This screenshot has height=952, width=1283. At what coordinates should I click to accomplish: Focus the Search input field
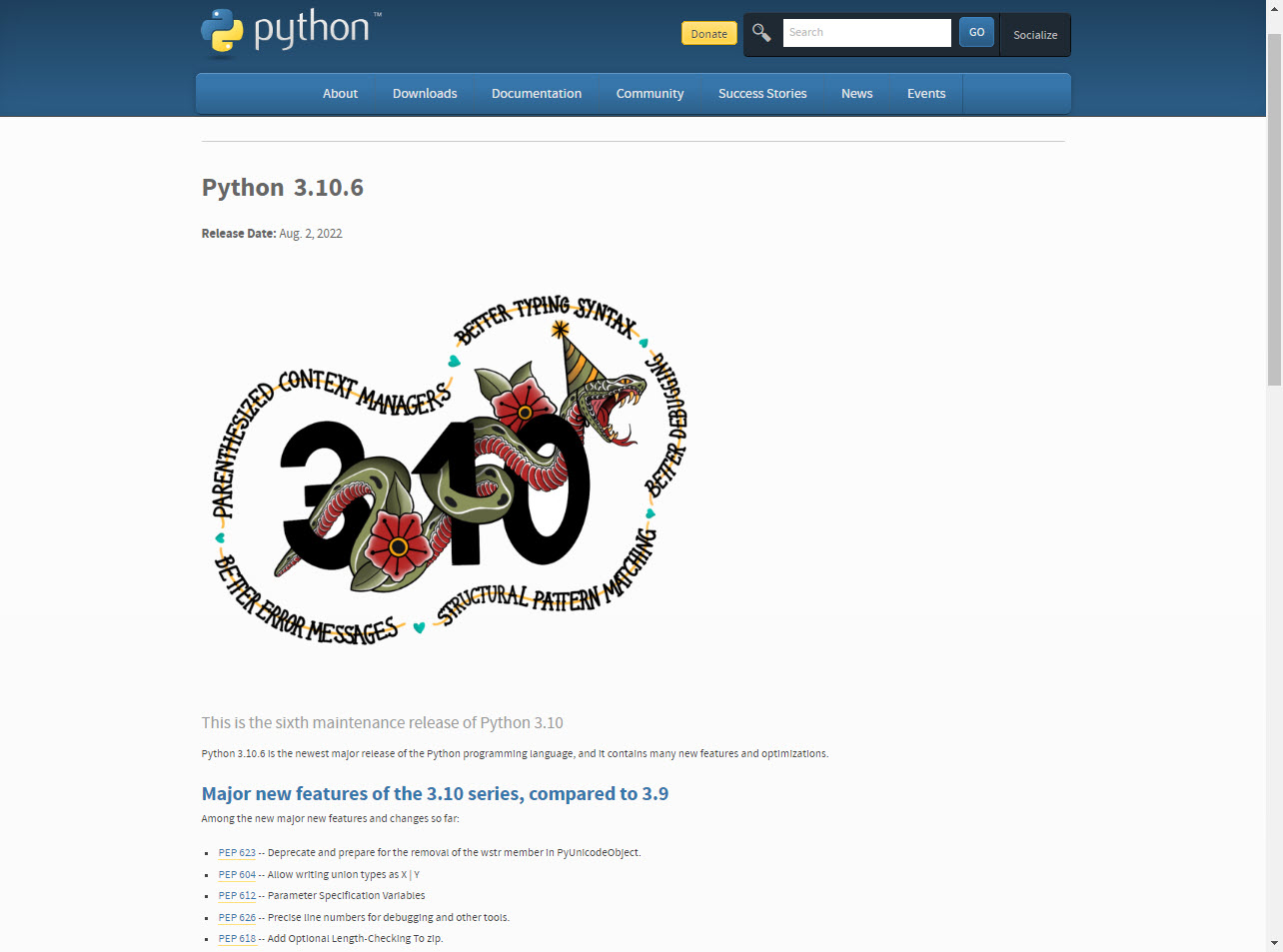coord(866,32)
